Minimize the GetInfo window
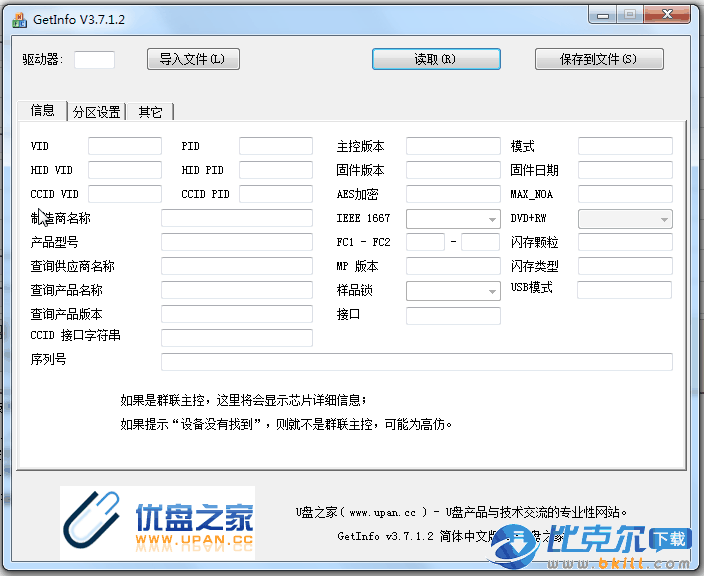 point(603,16)
